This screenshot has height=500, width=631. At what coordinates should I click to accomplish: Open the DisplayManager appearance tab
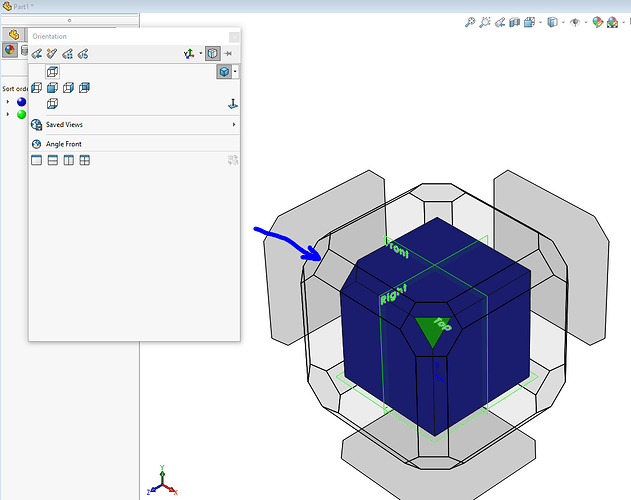tap(10, 49)
